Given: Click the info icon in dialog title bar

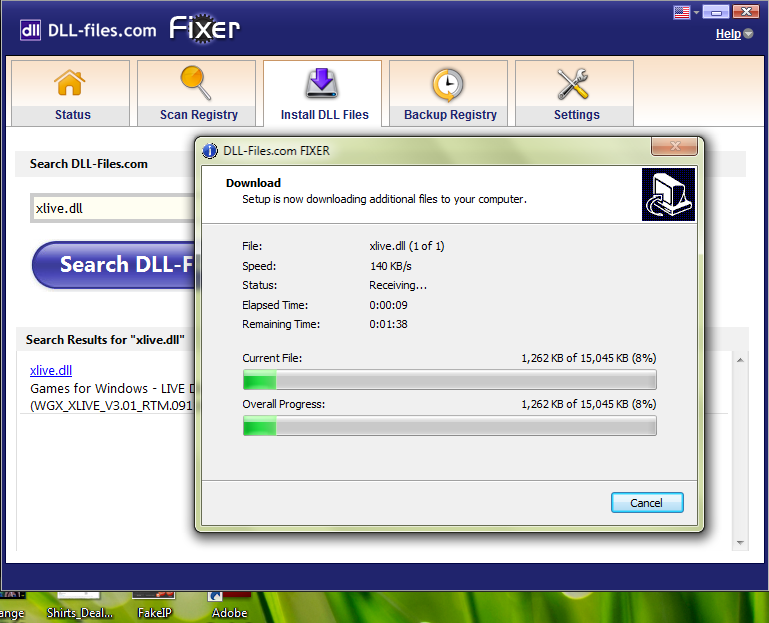Looking at the screenshot, I should 210,151.
